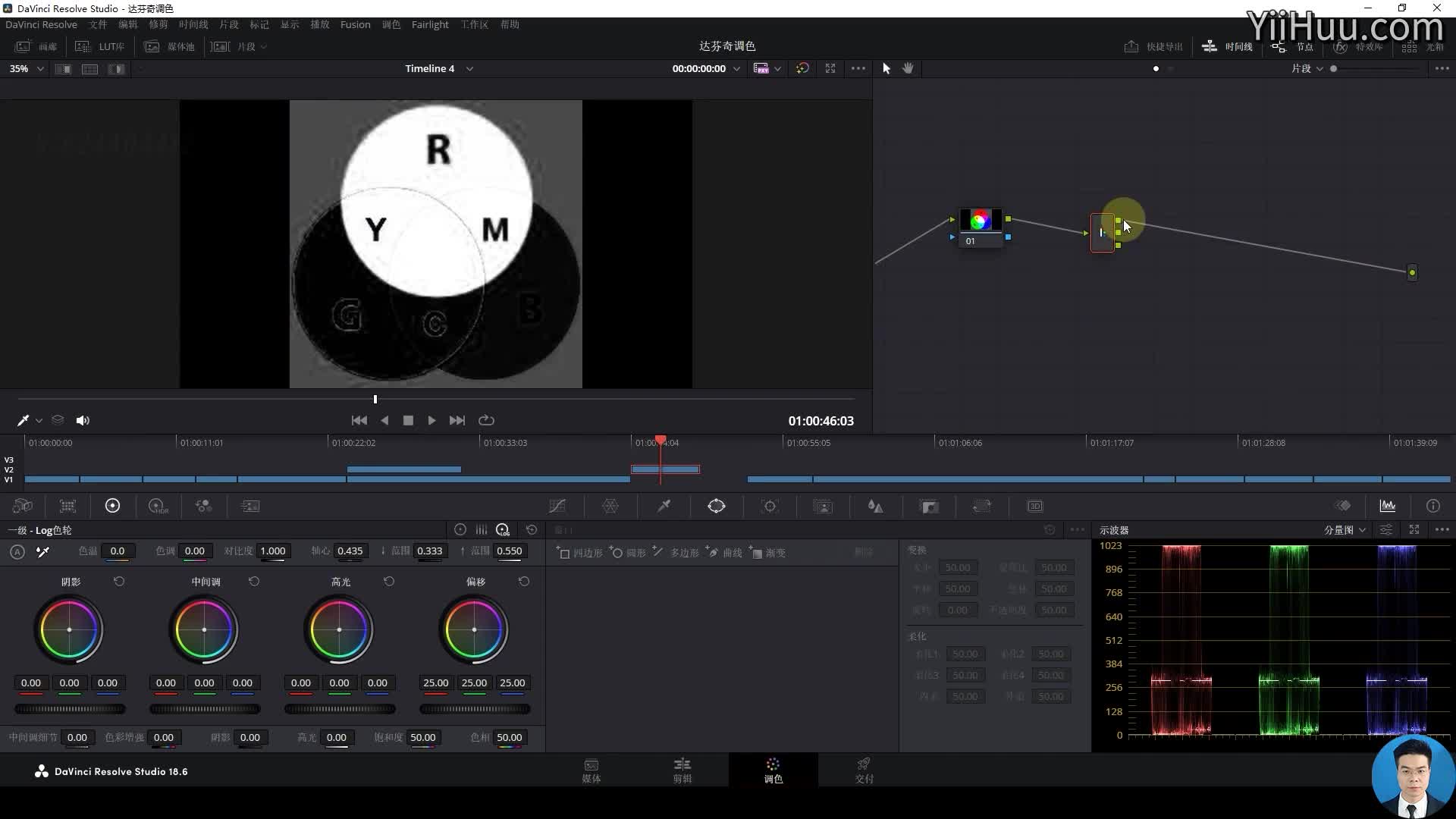Toggle loop playback
Screen dimensions: 1456x819
[487, 420]
